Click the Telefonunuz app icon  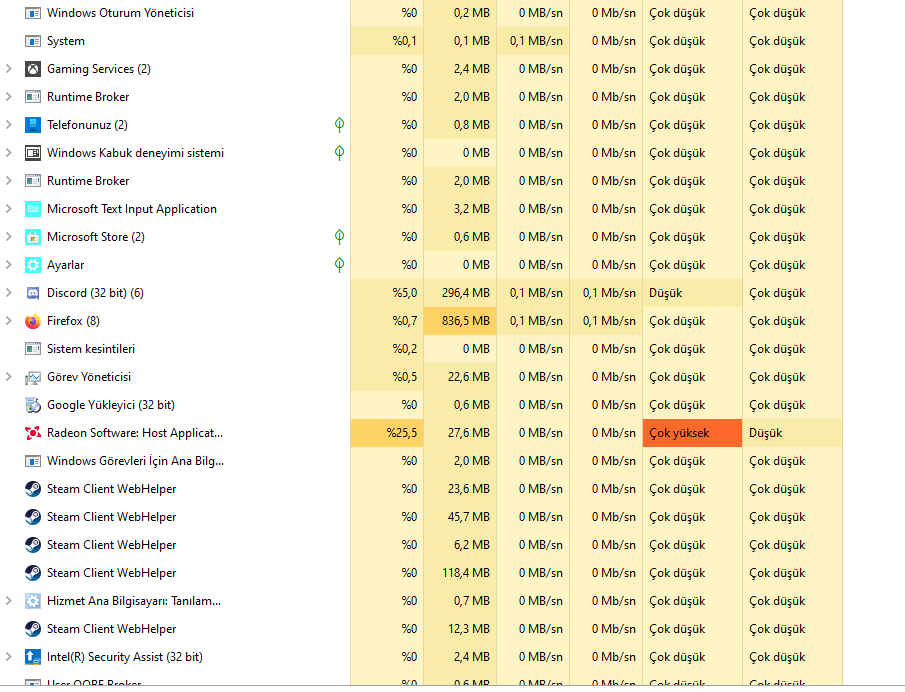point(33,125)
